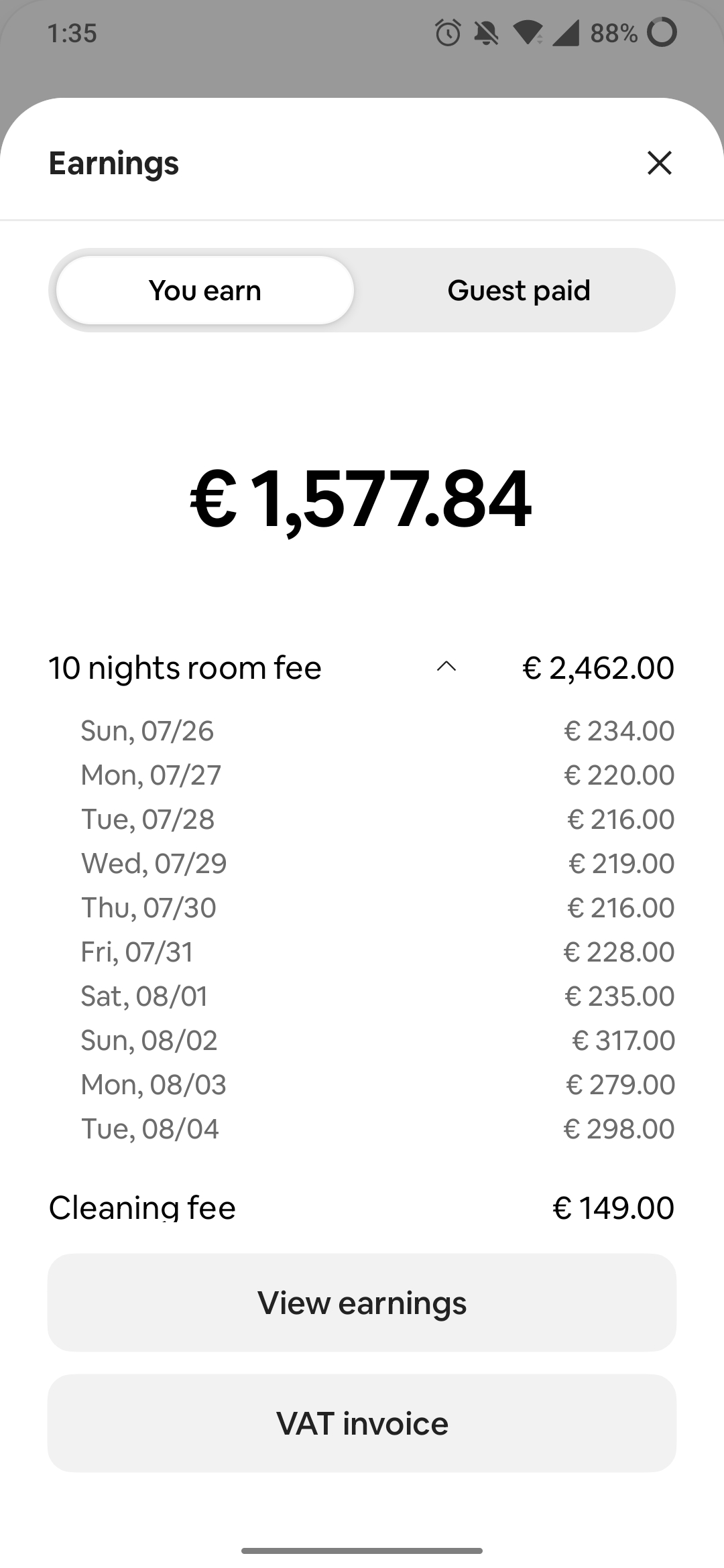Tap the € 1,577.84 total earnings amount
Screen dimensions: 724x1568
(x=361, y=500)
